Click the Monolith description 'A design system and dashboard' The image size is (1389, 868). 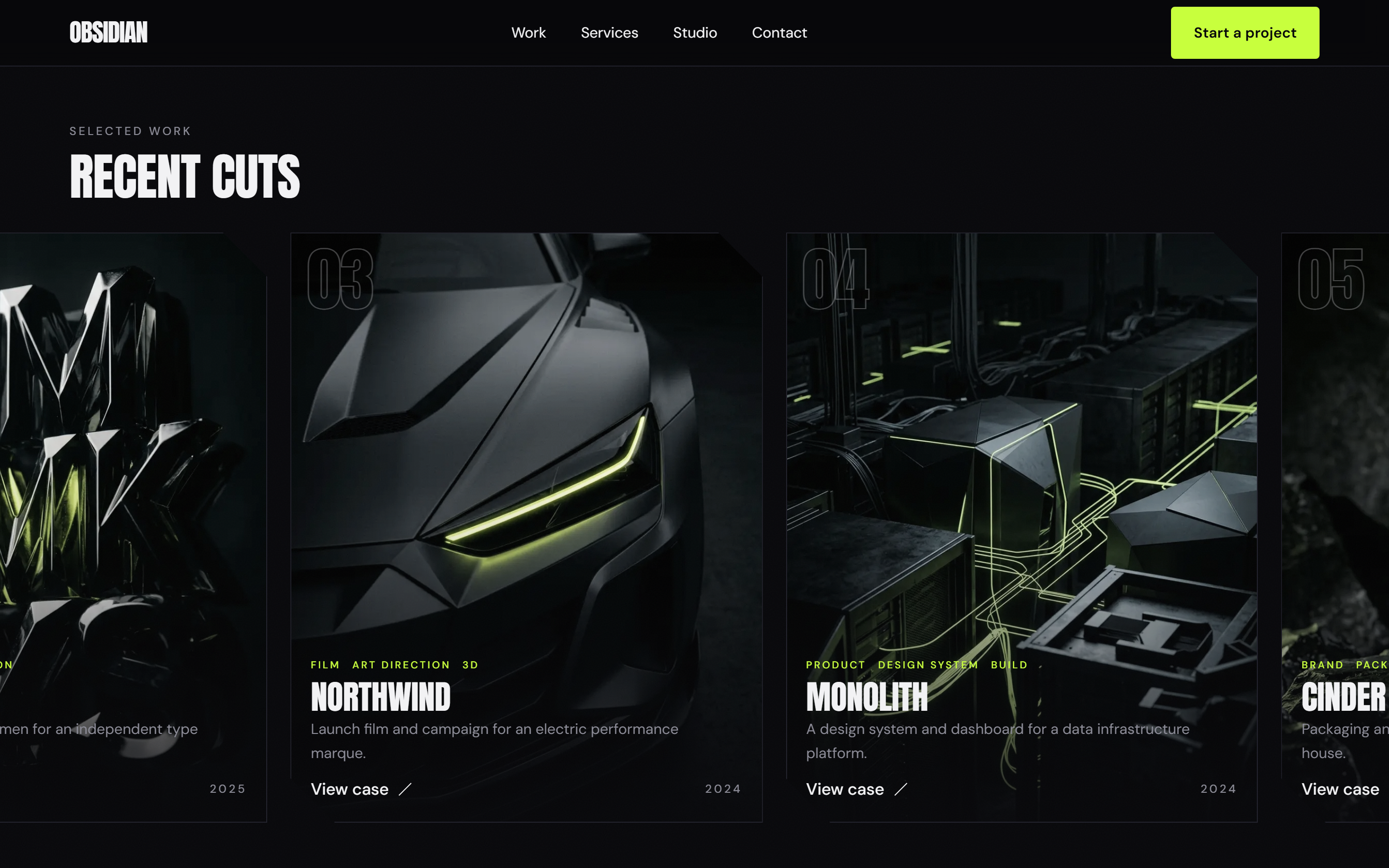[x=997, y=741]
